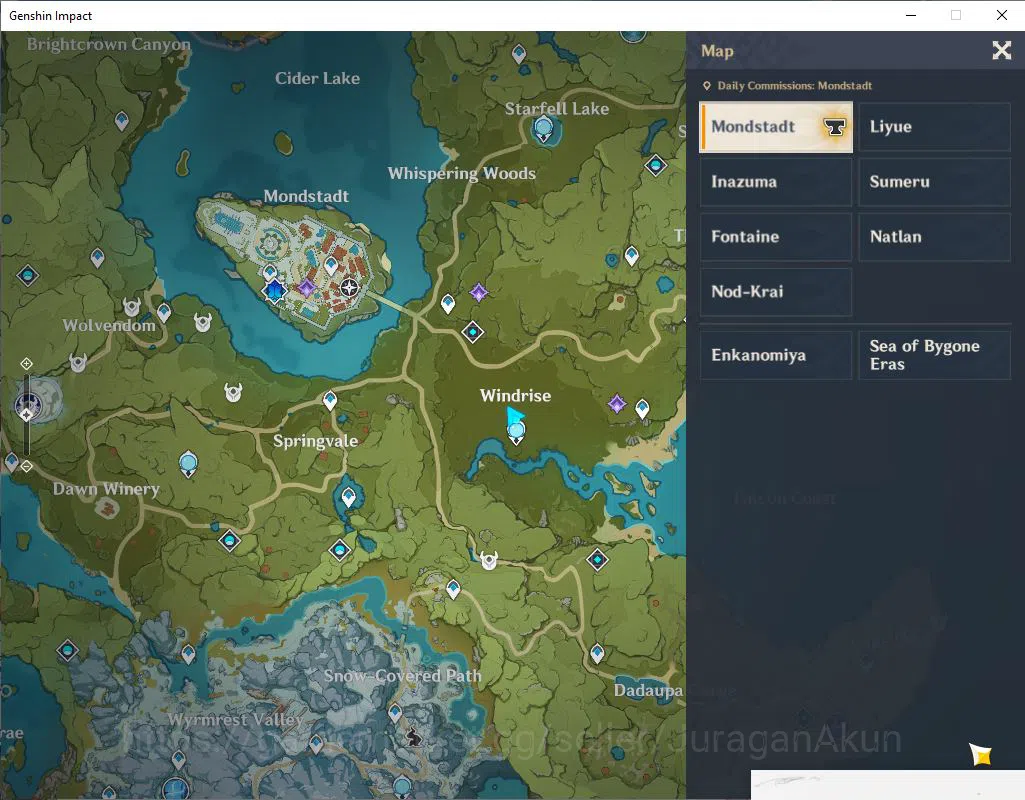The width and height of the screenshot is (1025, 800).
Task: Select the waypoint just above the blue butterfly marker
Action: pos(269,272)
